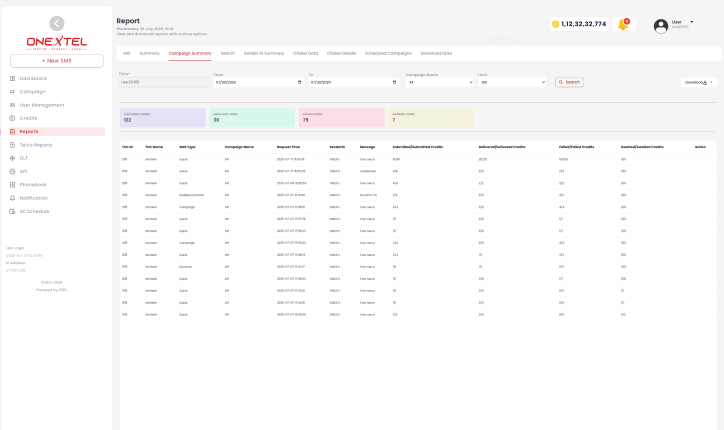Click the user profile avatar
The width and height of the screenshot is (724, 430).
point(660,26)
